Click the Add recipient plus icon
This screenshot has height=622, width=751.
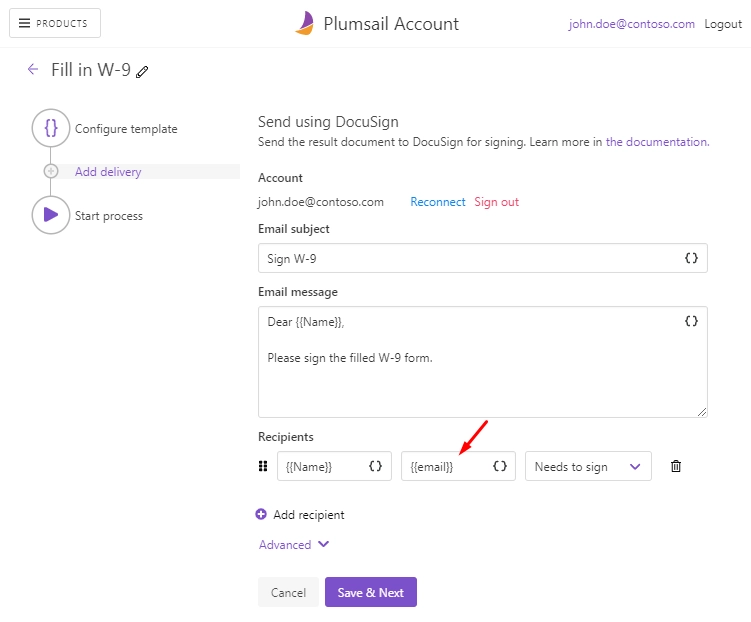tap(261, 514)
